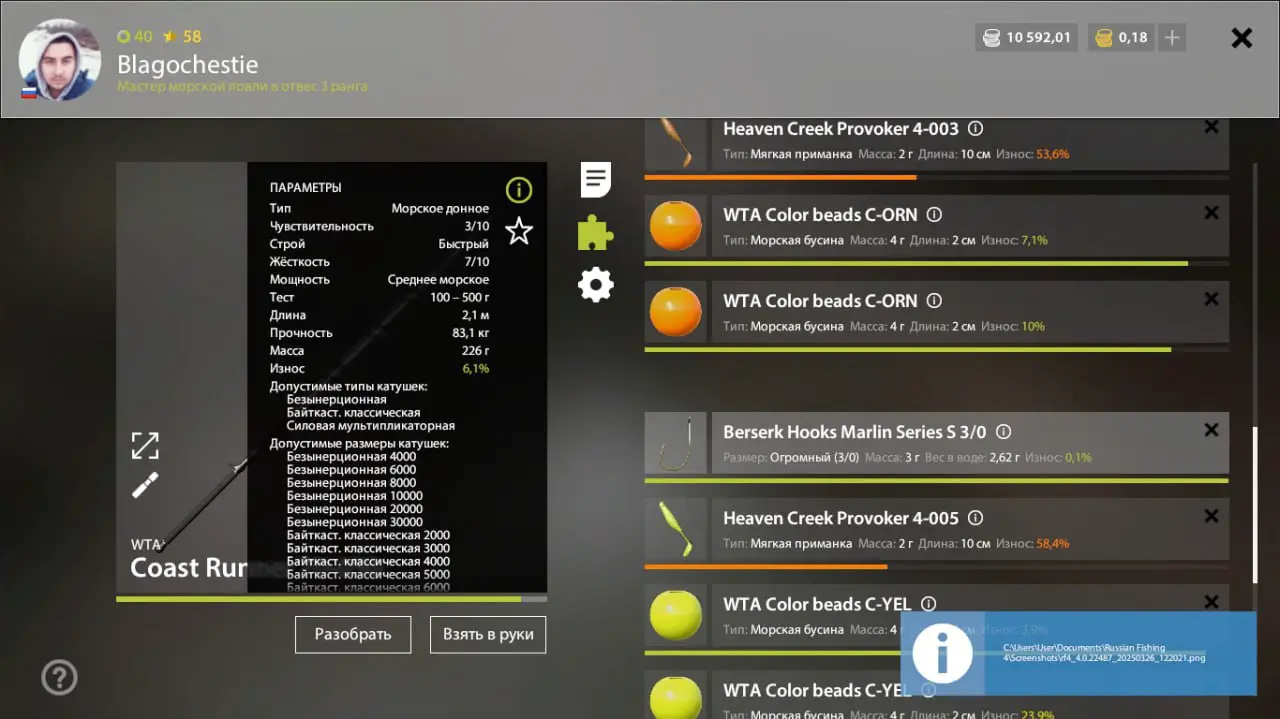This screenshot has height=719, width=1280.
Task: Select the first yellow C-YEL bead thumbnail
Action: [675, 615]
